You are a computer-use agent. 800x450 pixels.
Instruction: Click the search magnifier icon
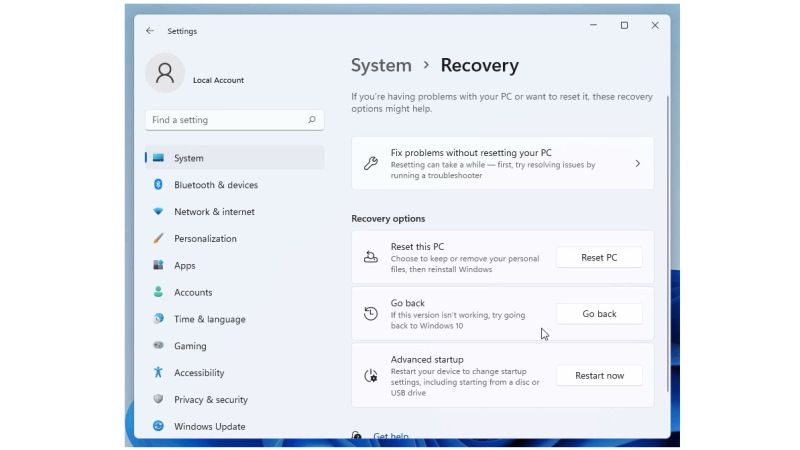(x=312, y=120)
